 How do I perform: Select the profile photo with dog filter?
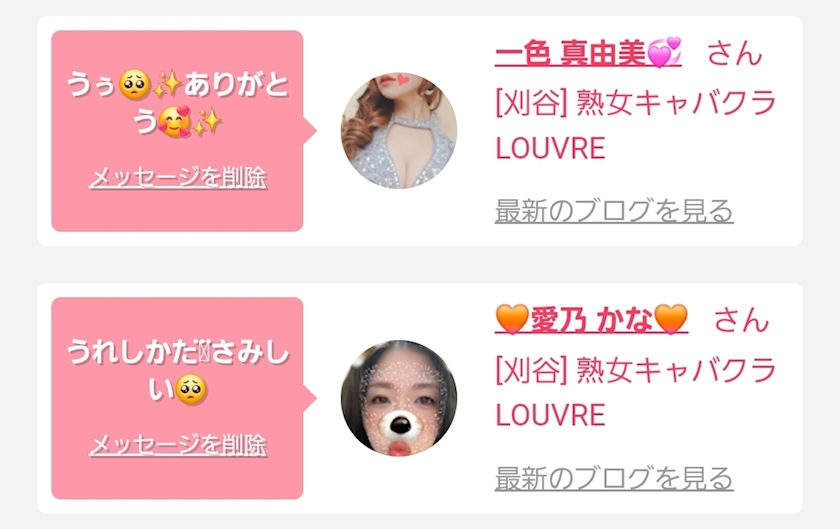[399, 398]
